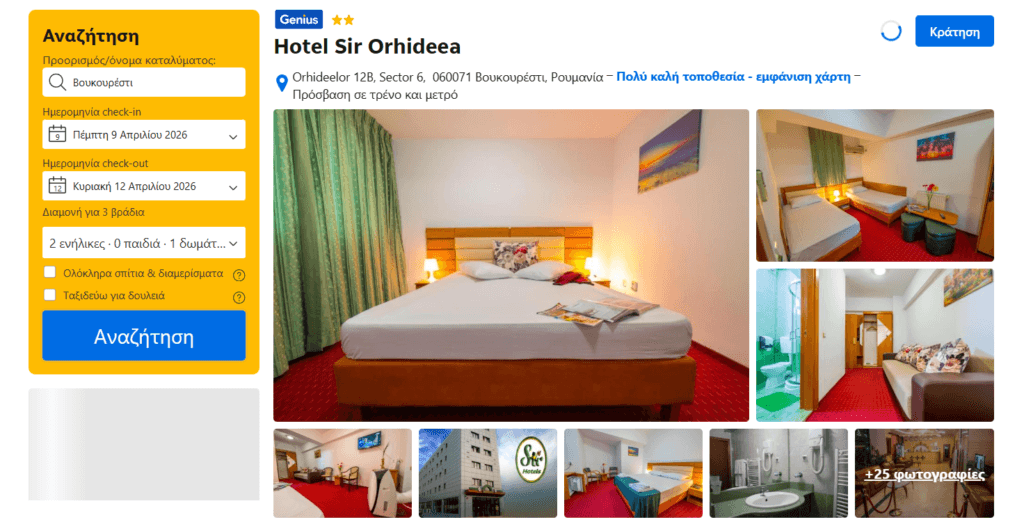Expand the guests and rooms selector
The width and height of the screenshot is (1024, 531).
(x=144, y=243)
